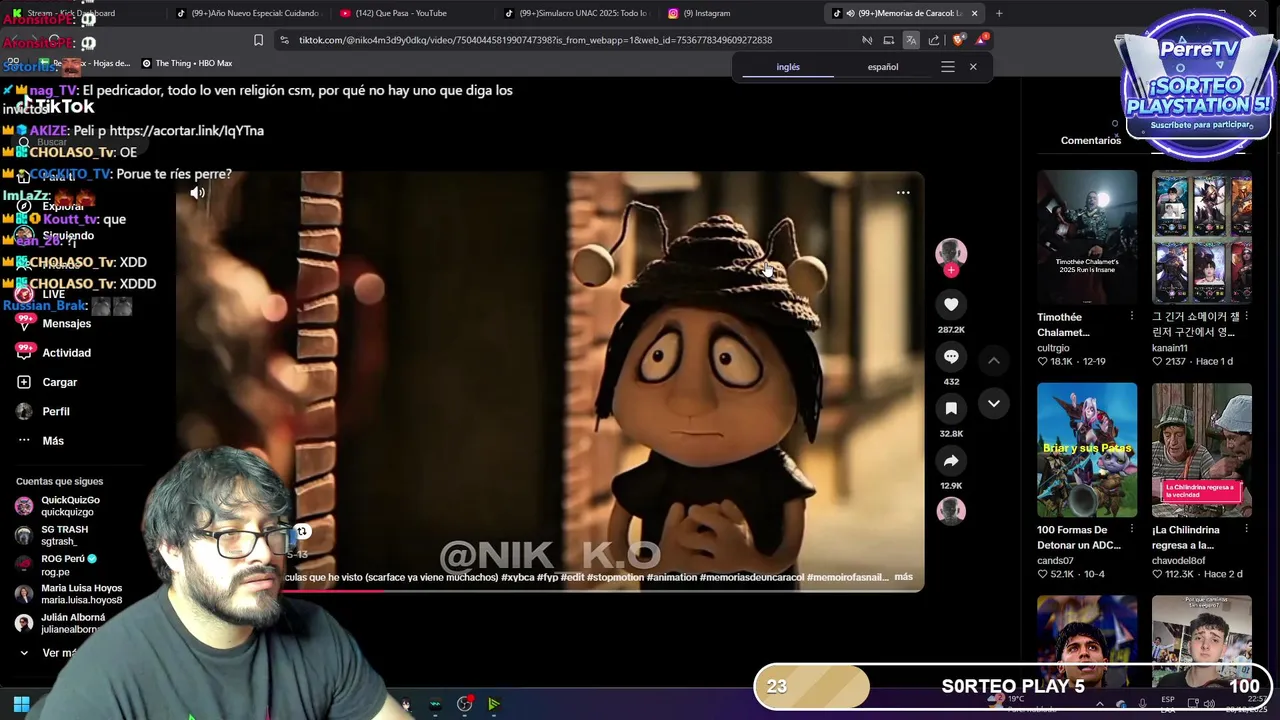Image resolution: width=1280 pixels, height=720 pixels.
Task: Open a new browser tab
Action: pos(999,13)
